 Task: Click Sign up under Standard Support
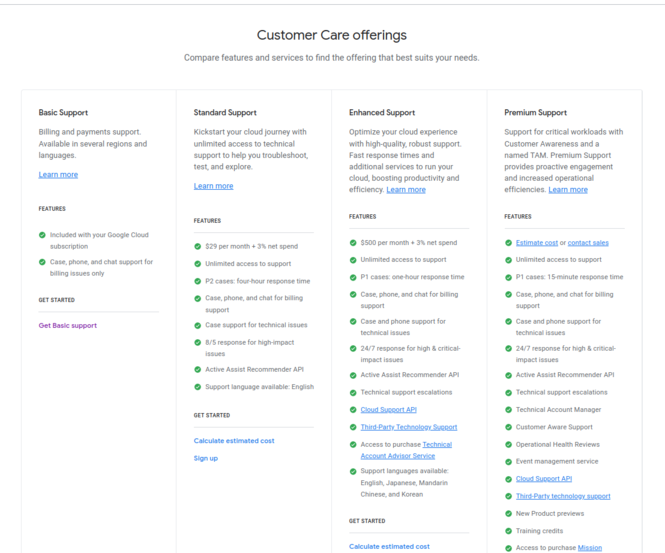click(206, 458)
